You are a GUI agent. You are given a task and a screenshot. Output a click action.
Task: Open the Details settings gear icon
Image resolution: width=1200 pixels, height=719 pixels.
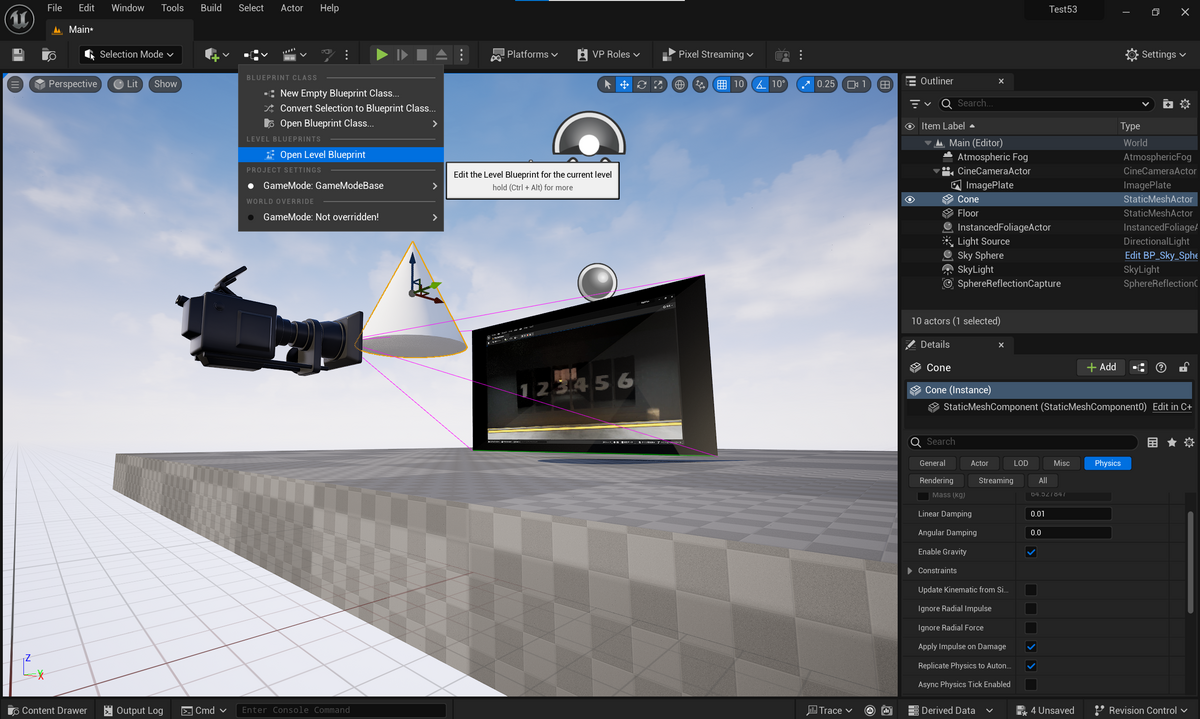[1188, 442]
